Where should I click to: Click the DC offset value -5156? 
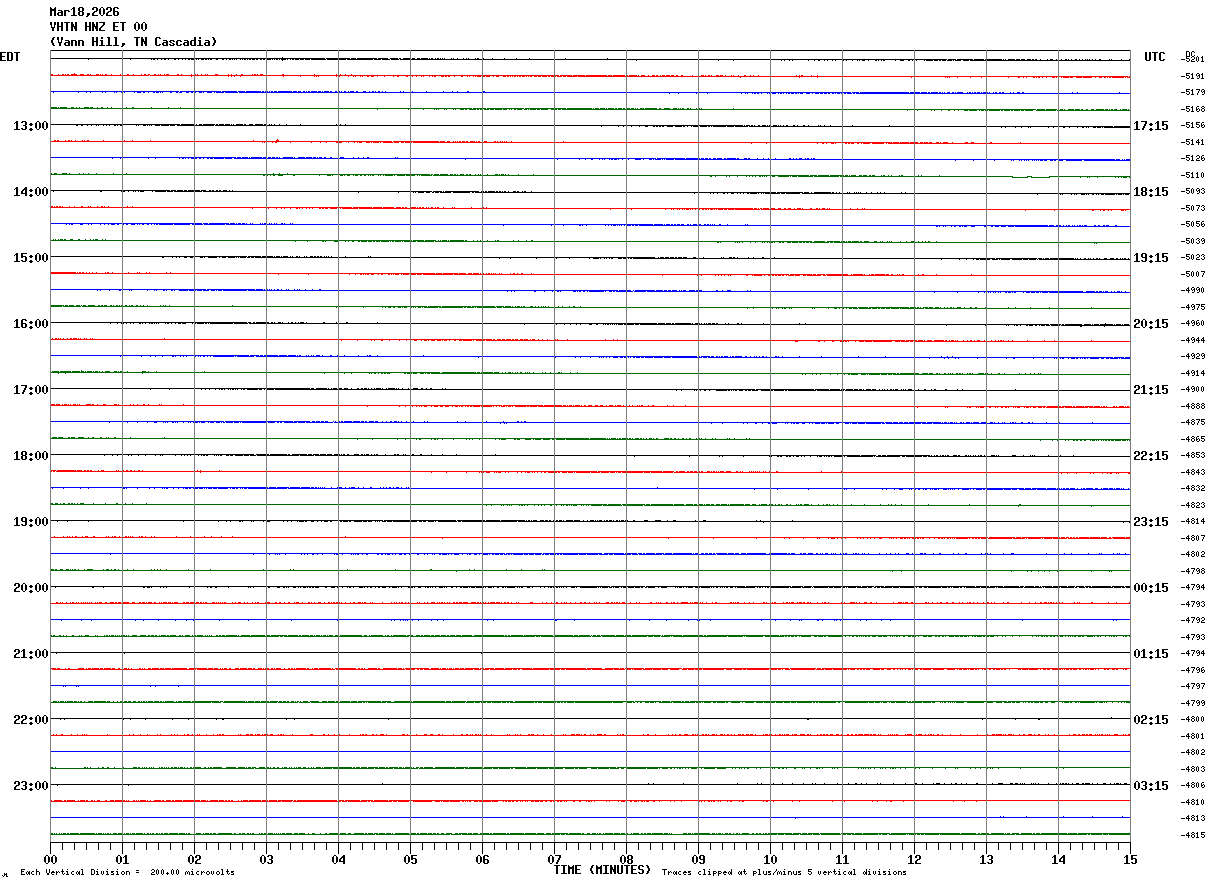[1193, 125]
